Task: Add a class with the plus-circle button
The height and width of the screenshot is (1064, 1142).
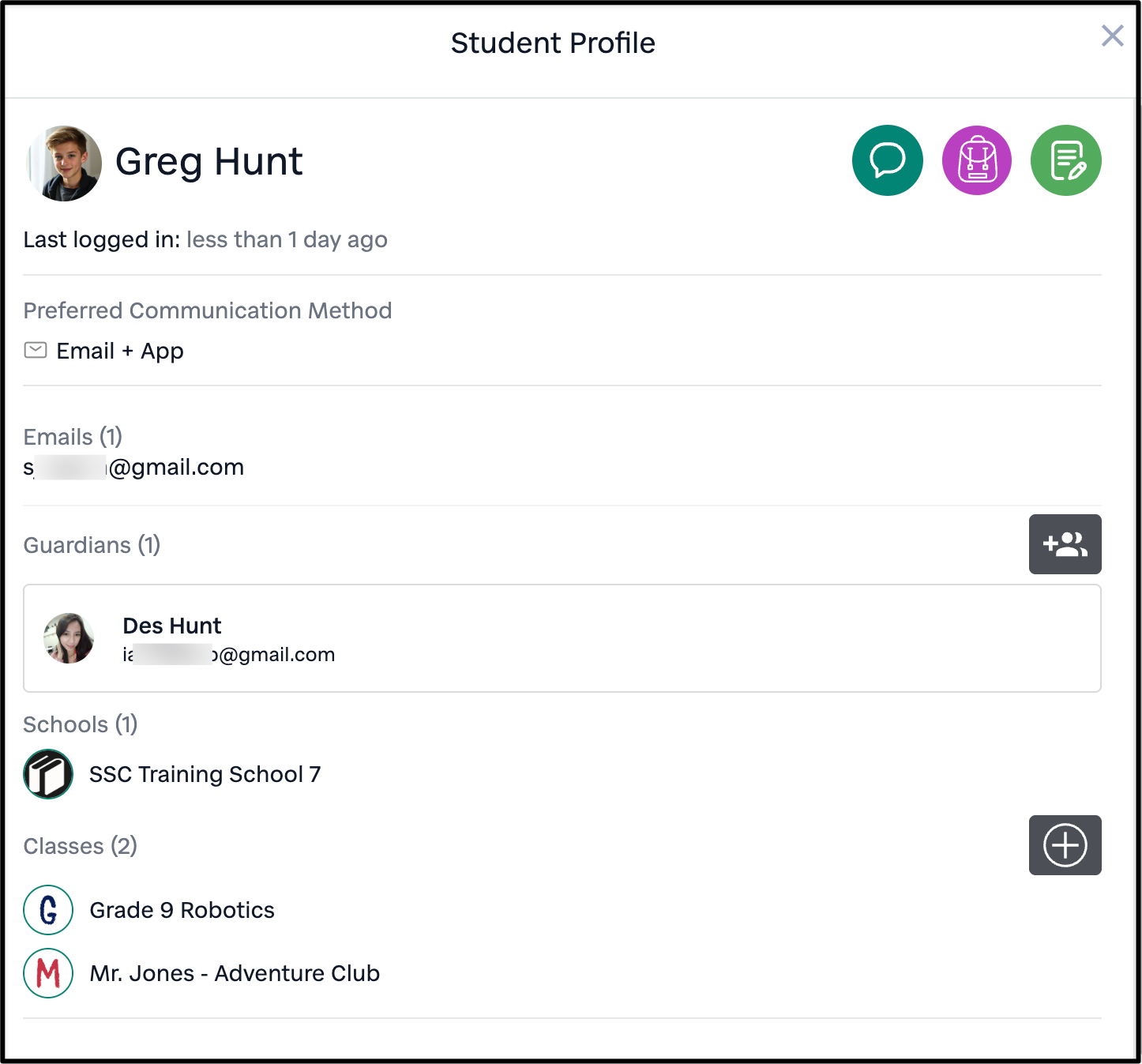Action: pos(1065,845)
